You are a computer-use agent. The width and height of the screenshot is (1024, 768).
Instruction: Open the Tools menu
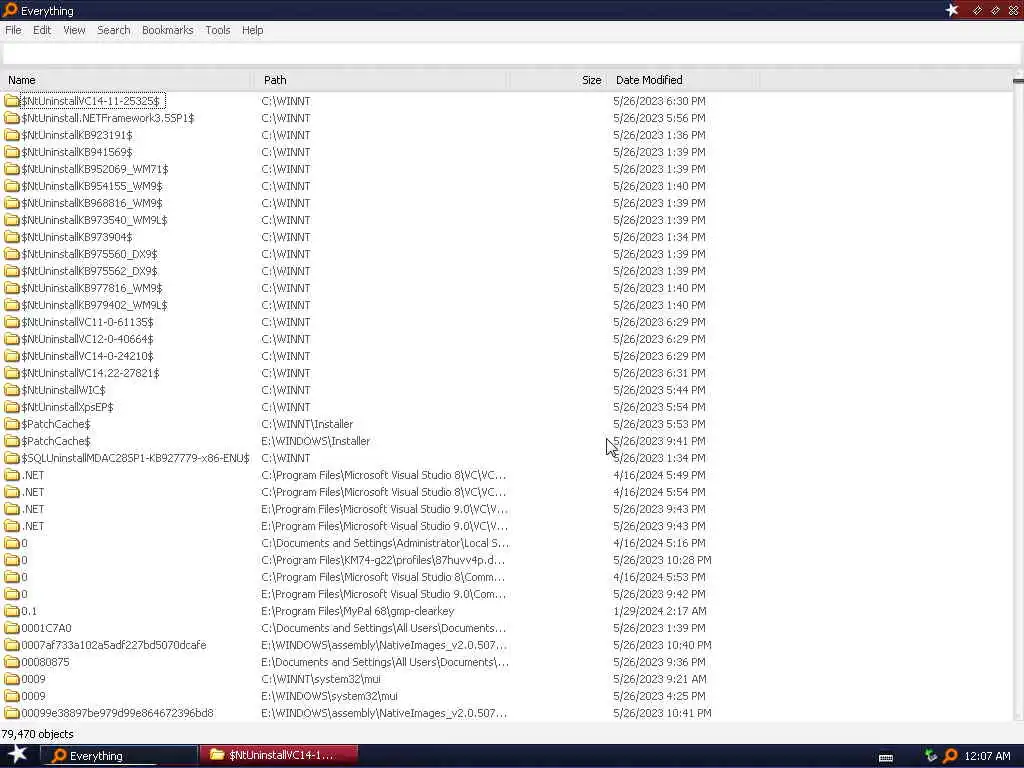(x=217, y=30)
